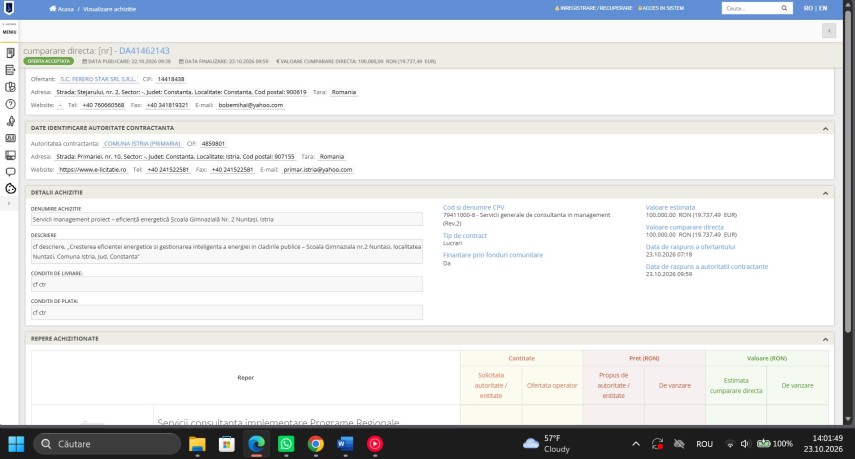Click the Valoare (RON) column header
Image resolution: width=855 pixels, height=459 pixels.
pos(767,358)
